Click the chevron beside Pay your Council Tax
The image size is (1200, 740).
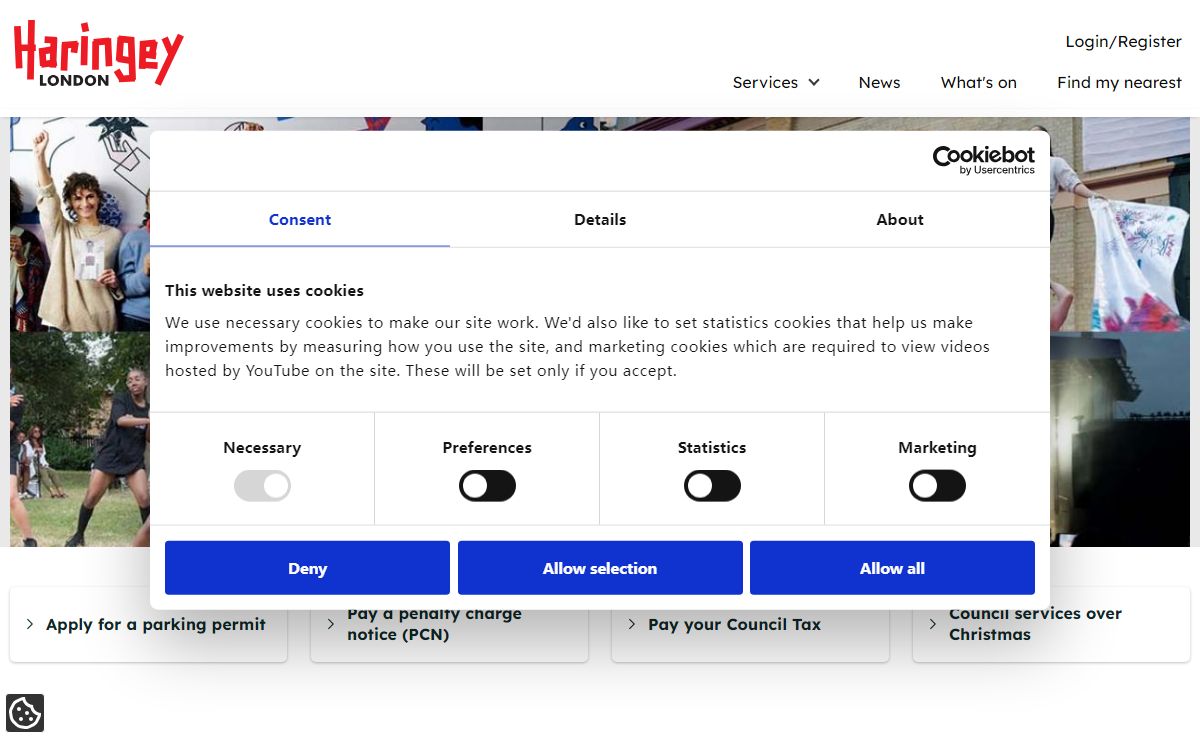pyautogui.click(x=632, y=624)
